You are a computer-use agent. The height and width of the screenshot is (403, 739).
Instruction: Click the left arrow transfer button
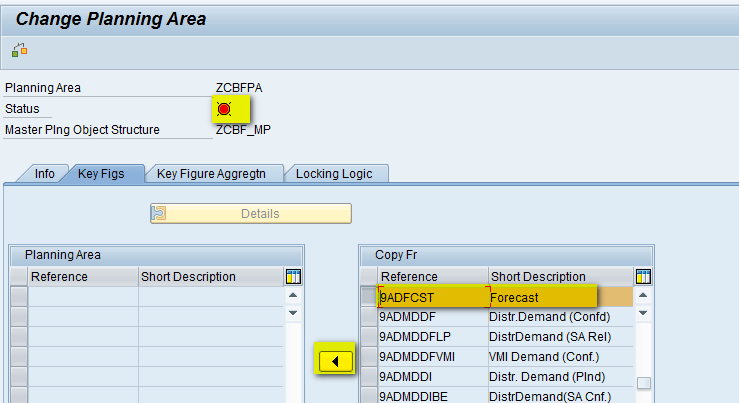point(335,360)
